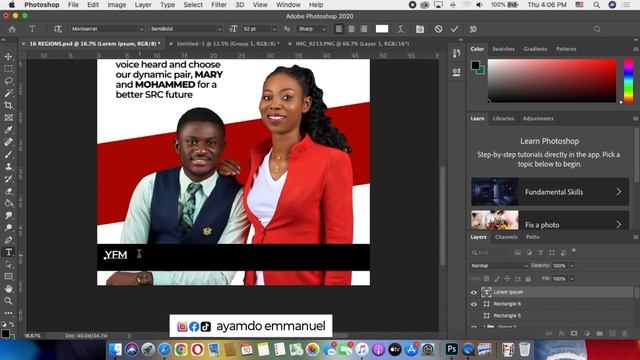This screenshot has height=360, width=640.
Task: Open the Character and Paragraph panels
Action: [420, 29]
